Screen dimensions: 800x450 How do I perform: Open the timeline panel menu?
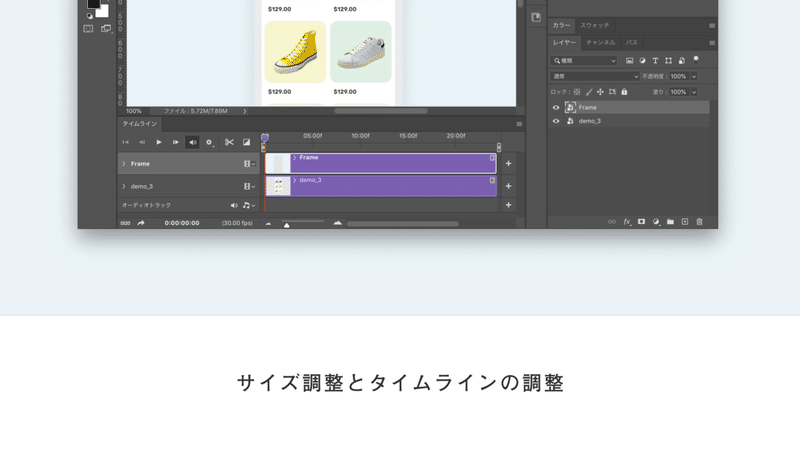(x=519, y=124)
